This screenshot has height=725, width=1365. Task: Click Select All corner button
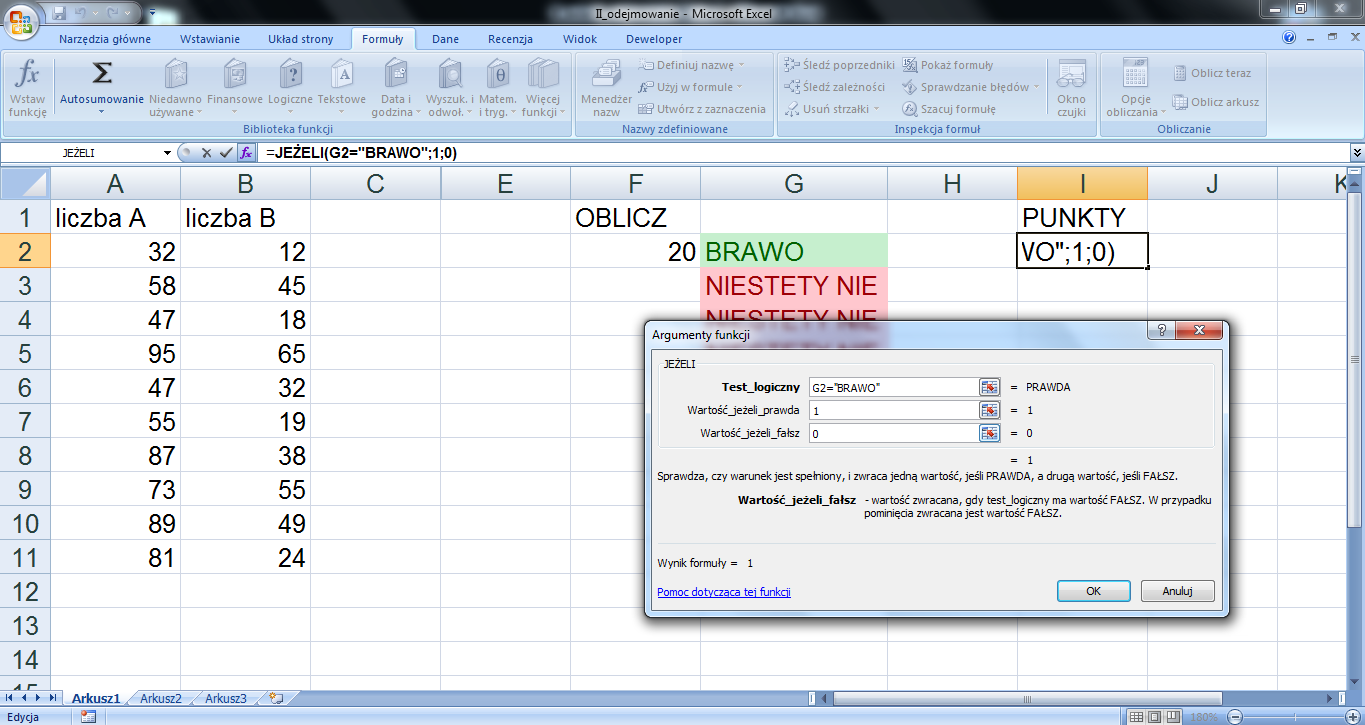(25, 184)
